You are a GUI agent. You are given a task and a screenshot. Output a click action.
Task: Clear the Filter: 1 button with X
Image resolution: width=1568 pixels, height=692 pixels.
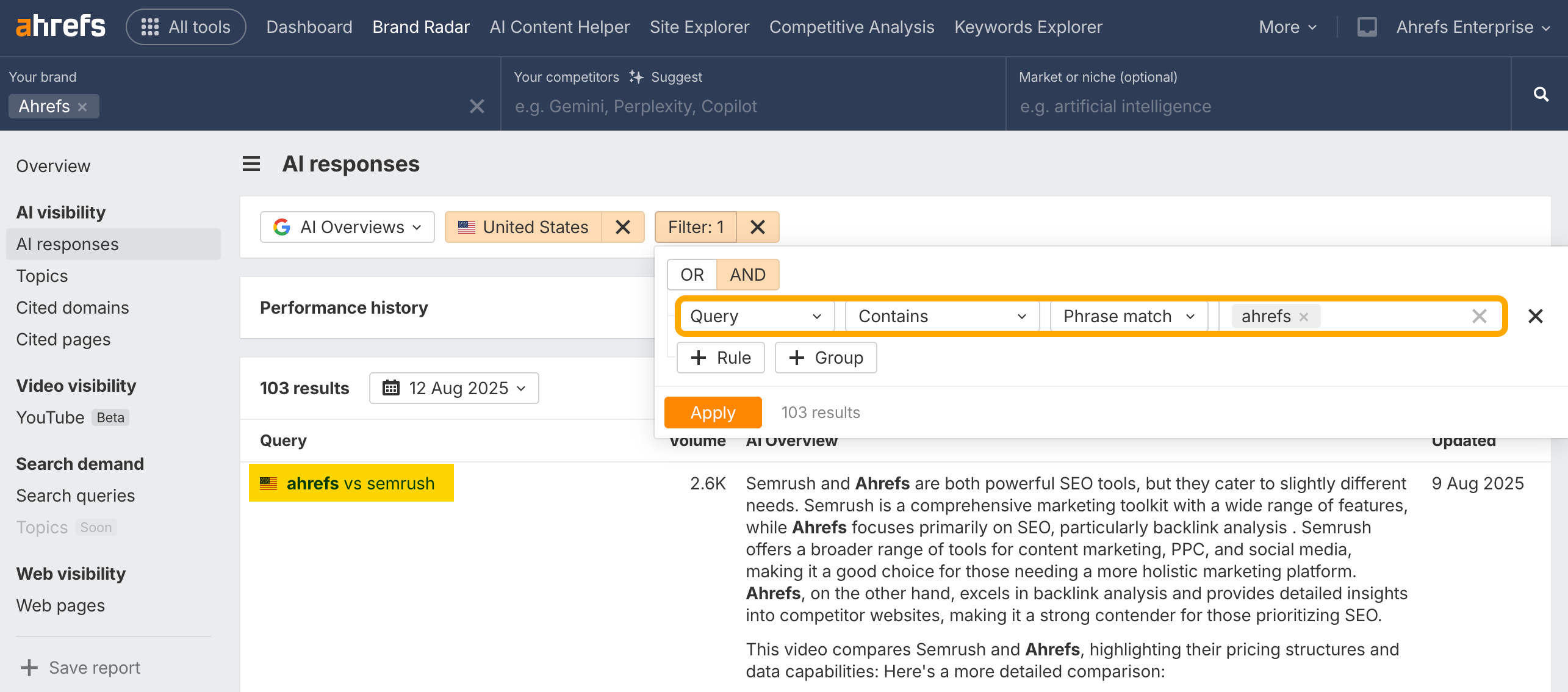tap(758, 227)
